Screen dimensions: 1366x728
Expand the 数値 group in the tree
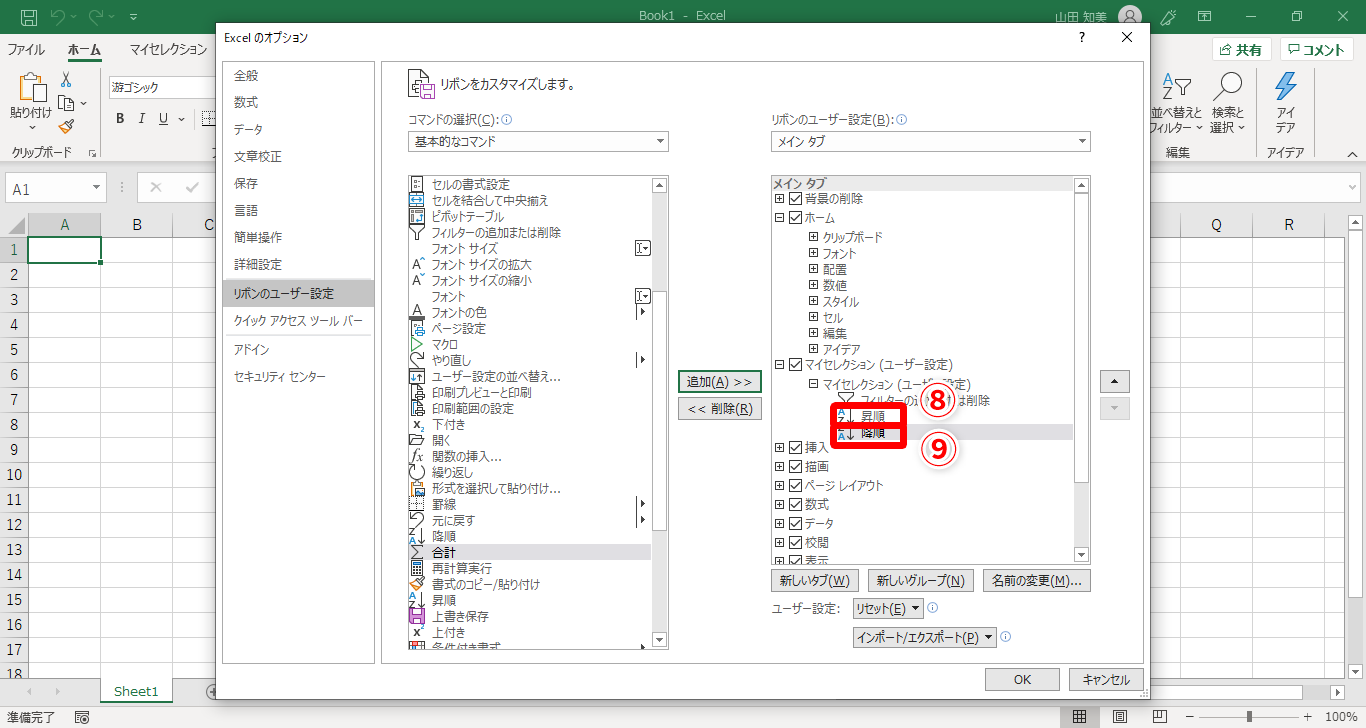[x=814, y=285]
